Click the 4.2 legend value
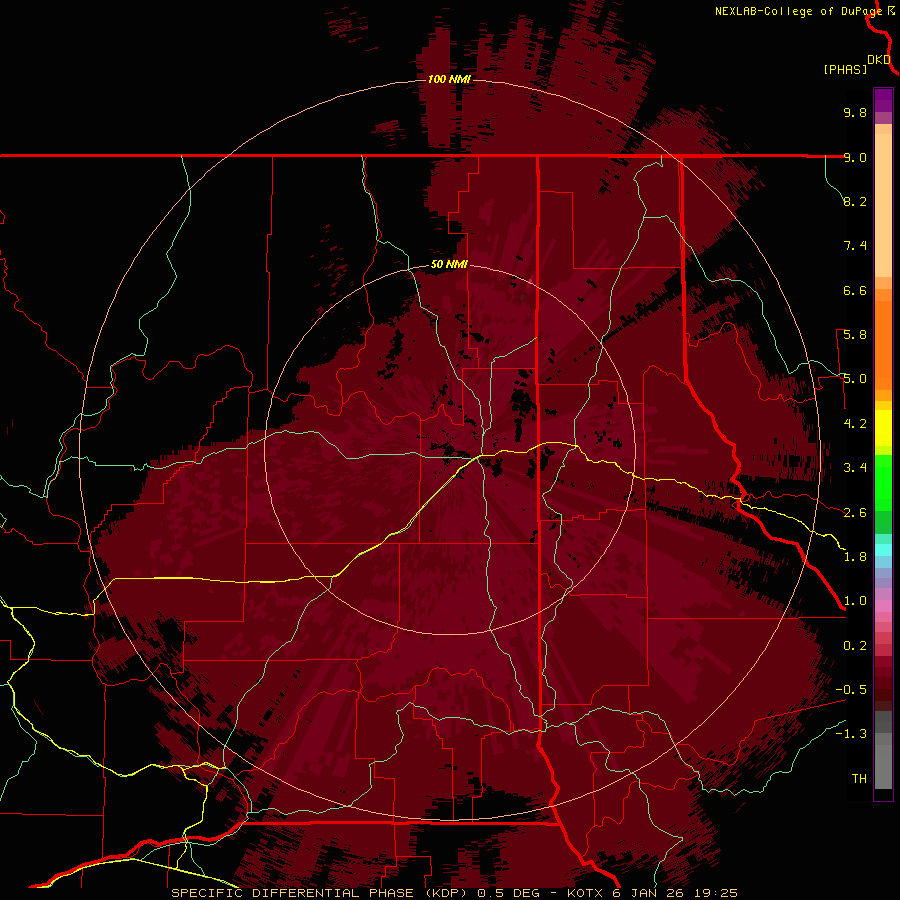 (855, 424)
